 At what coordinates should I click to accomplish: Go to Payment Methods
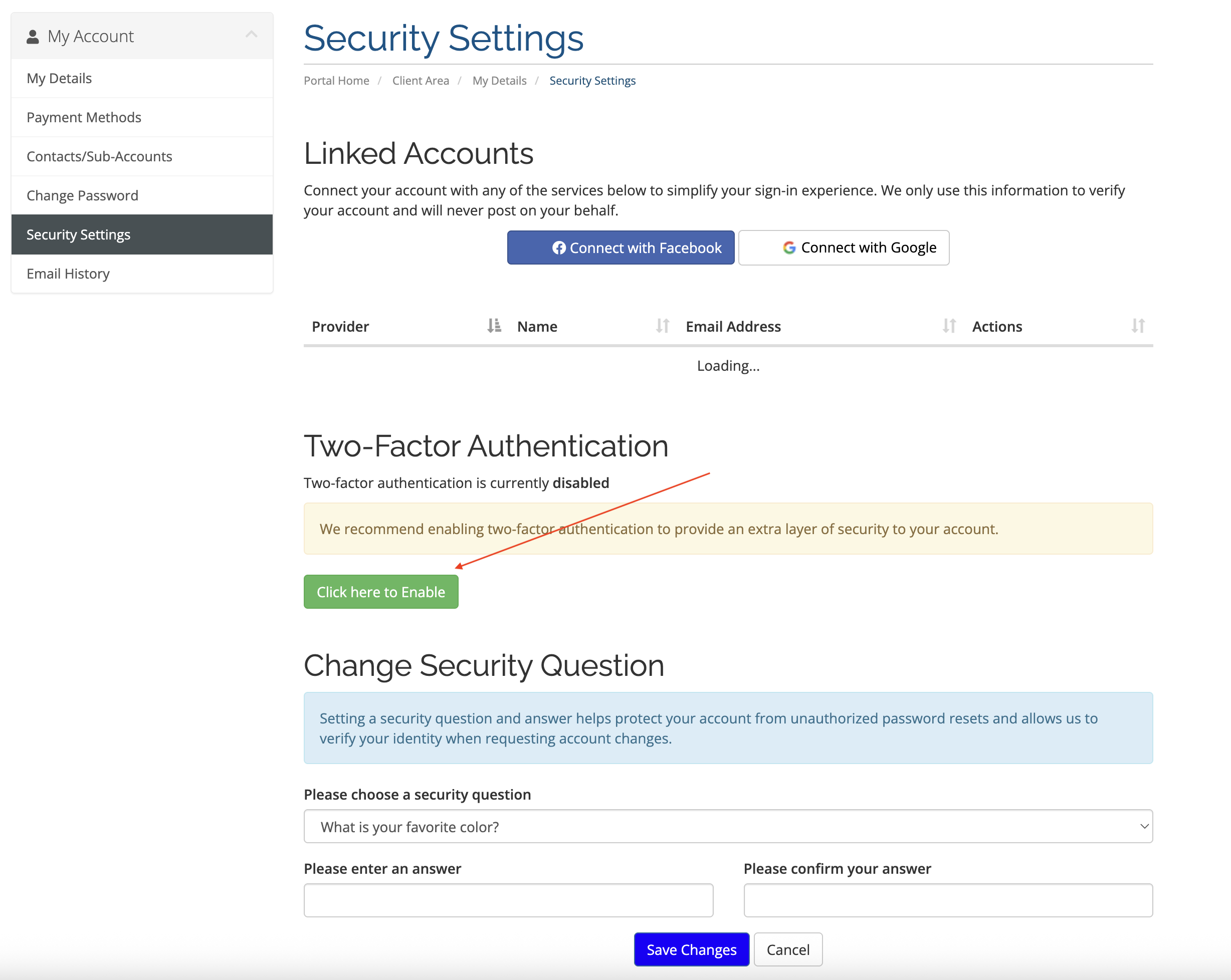pos(84,118)
